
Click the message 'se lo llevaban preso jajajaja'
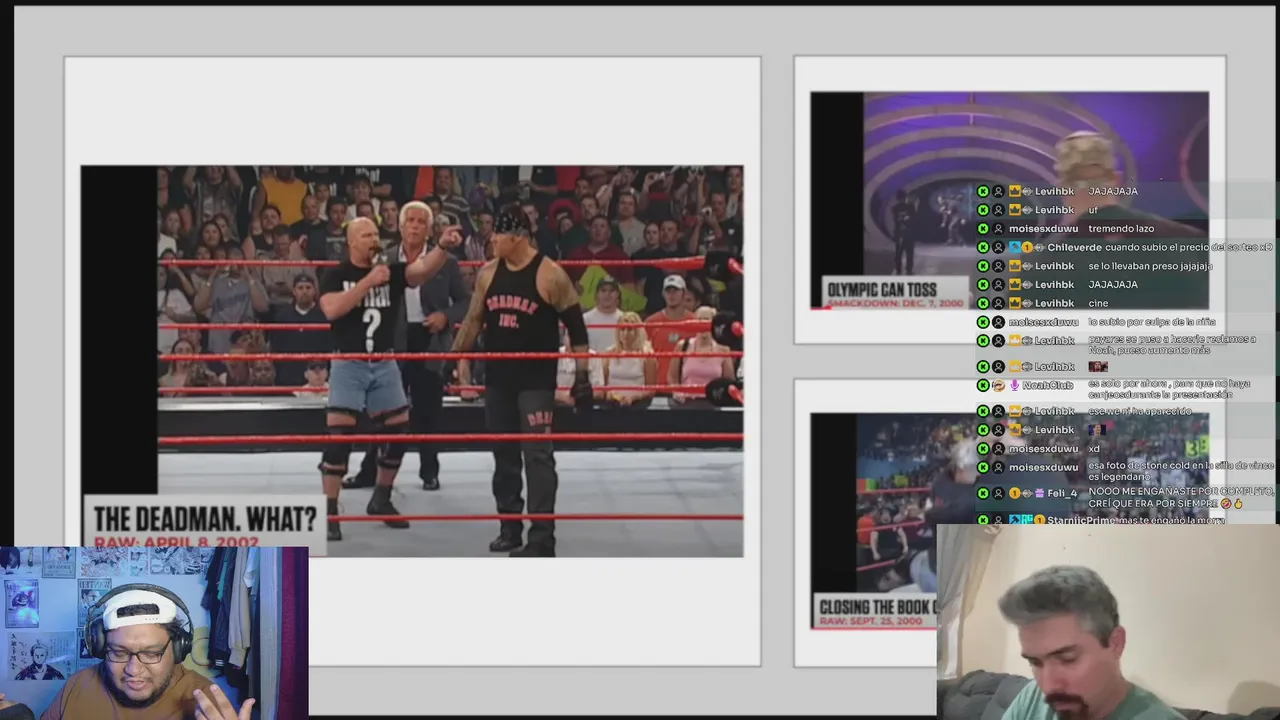tap(1150, 266)
